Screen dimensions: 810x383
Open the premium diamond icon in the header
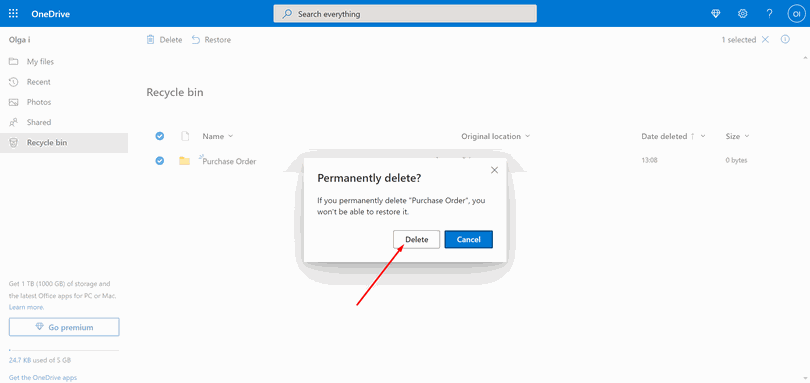(x=715, y=14)
